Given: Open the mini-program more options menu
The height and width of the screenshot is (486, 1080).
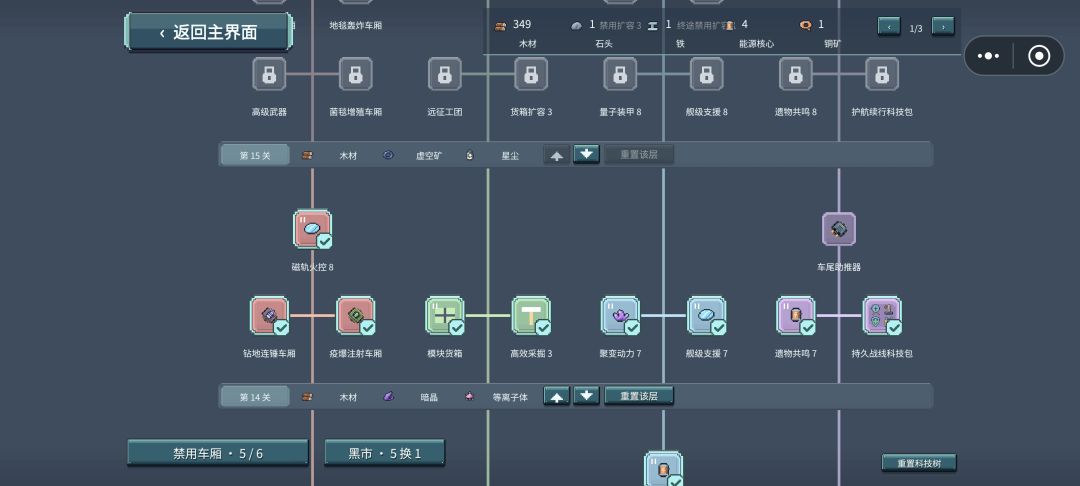Looking at the screenshot, I should click(988, 56).
